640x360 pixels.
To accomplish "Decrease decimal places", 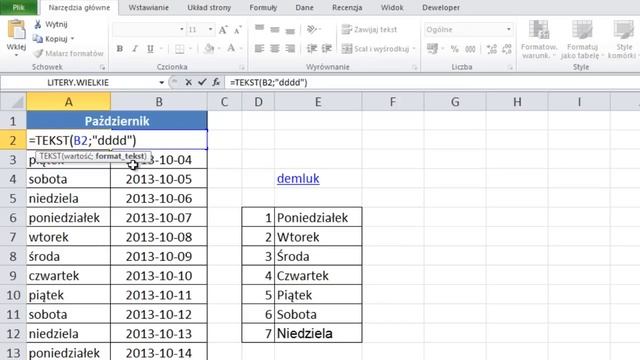I will [507, 49].
